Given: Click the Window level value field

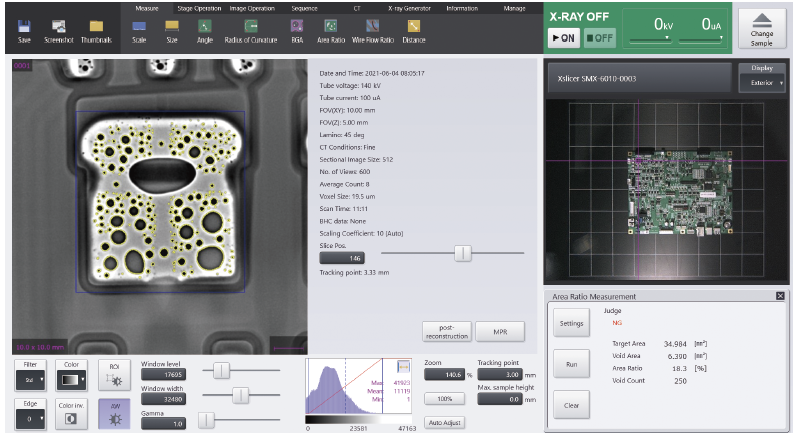Looking at the screenshot, I should click(x=163, y=375).
